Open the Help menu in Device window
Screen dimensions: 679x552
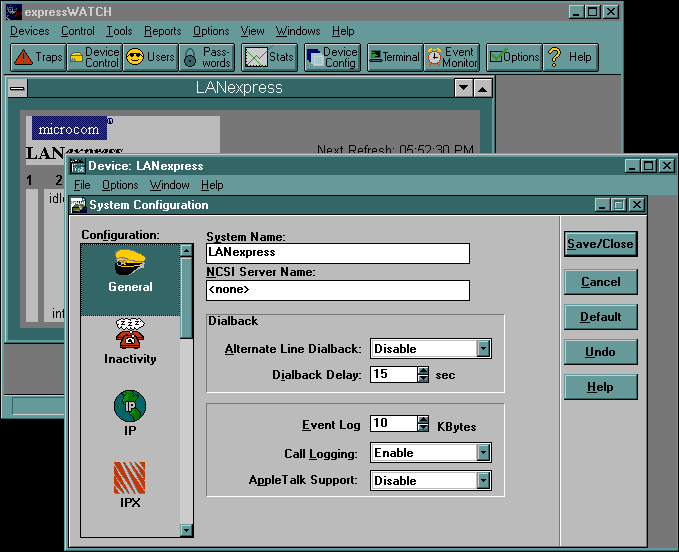point(212,185)
